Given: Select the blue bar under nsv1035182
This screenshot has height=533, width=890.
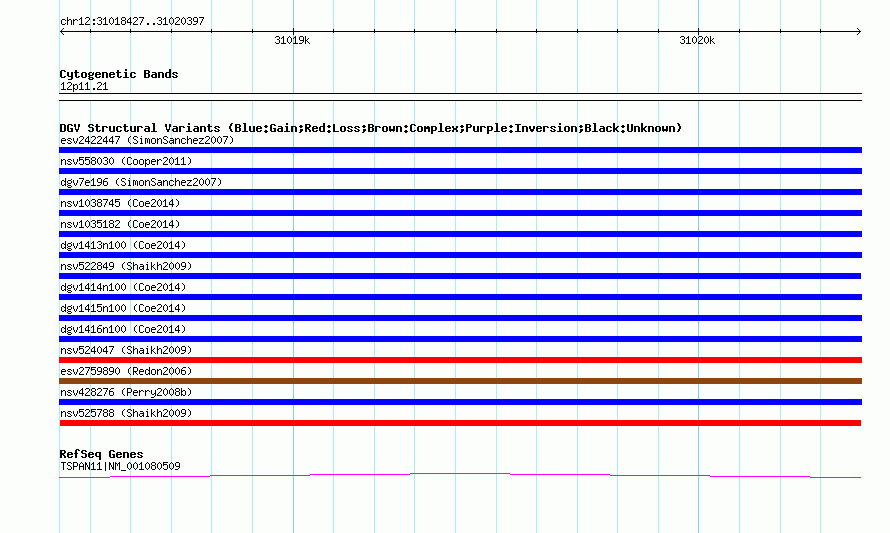Looking at the screenshot, I should coord(460,234).
